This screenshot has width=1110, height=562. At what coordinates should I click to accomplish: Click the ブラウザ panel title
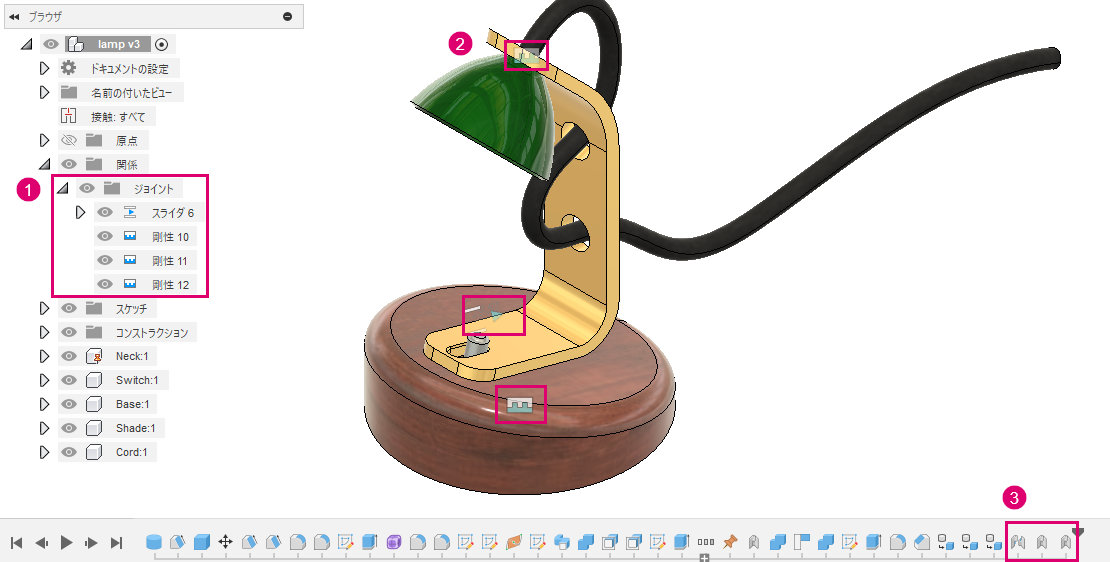[x=45, y=16]
